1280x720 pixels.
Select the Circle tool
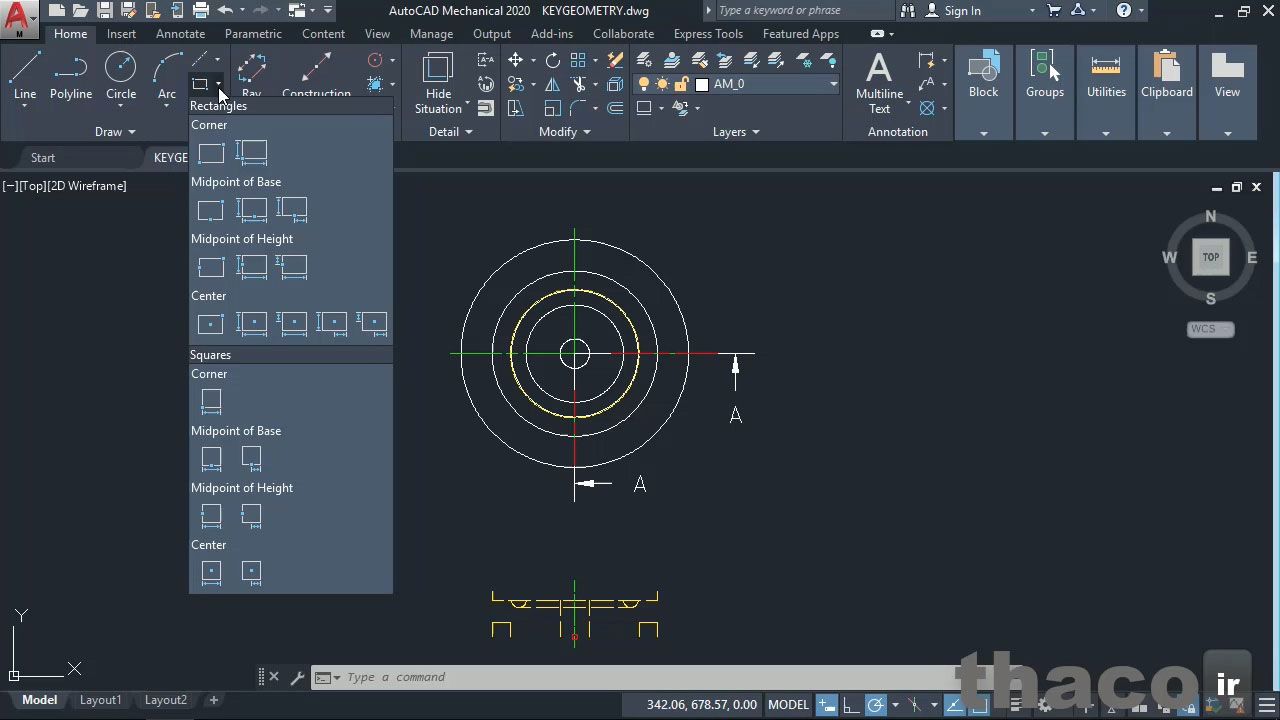(121, 76)
